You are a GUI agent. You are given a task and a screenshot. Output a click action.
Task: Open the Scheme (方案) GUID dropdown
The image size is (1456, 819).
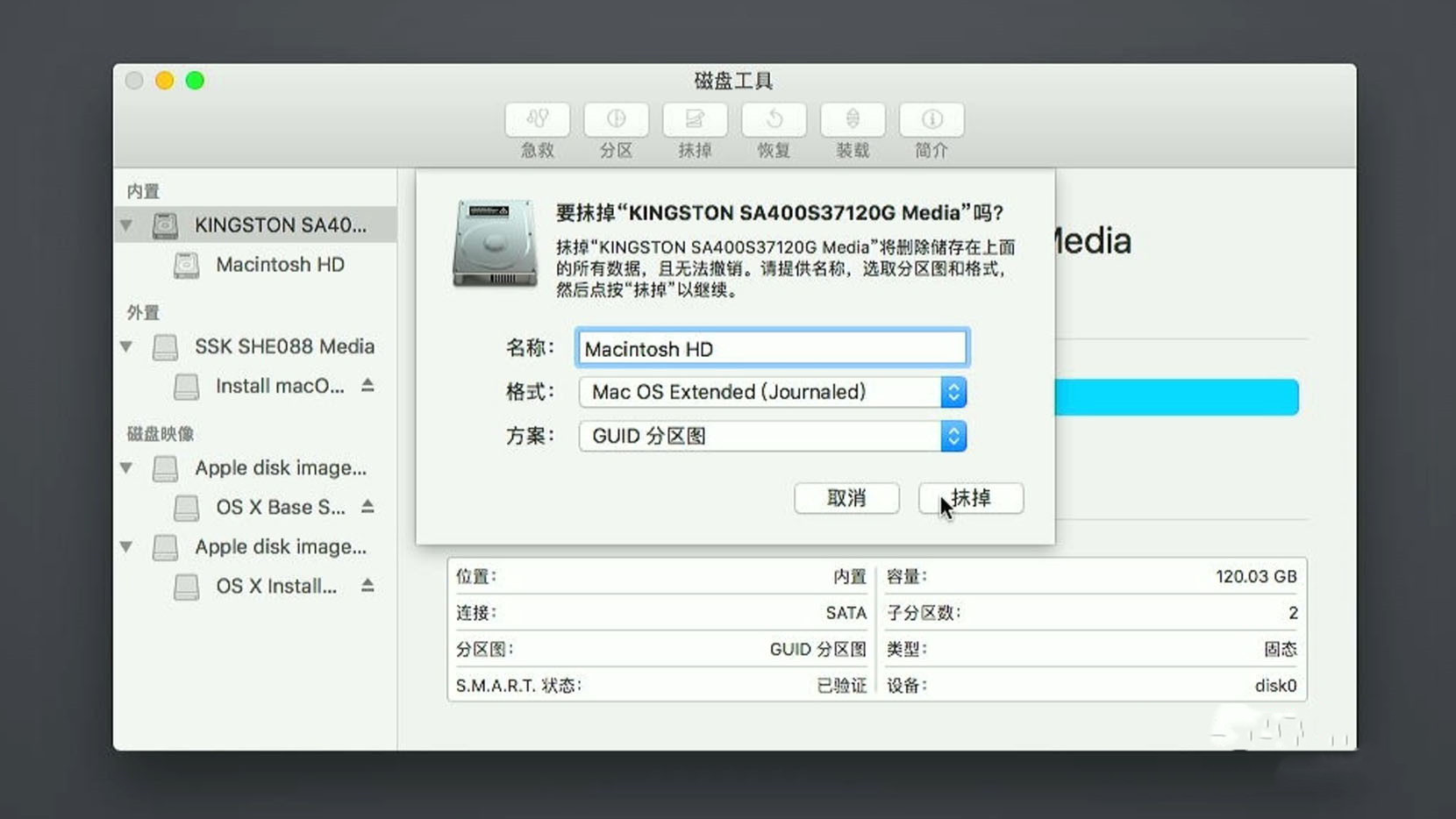click(x=772, y=436)
